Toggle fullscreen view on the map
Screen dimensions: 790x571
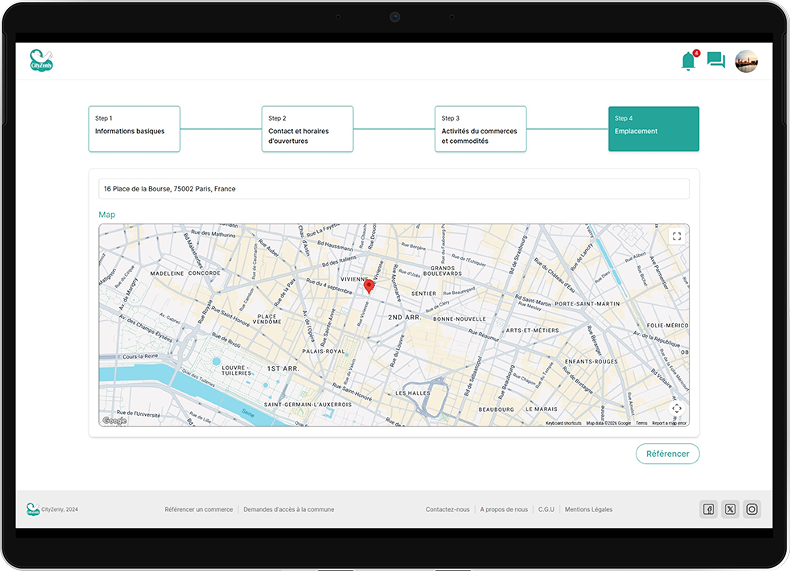(677, 236)
